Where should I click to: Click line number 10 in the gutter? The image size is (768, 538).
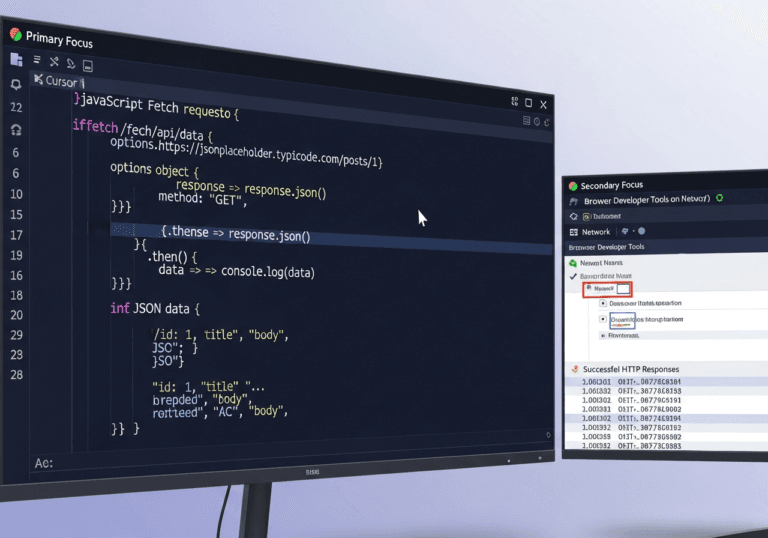tap(16, 195)
